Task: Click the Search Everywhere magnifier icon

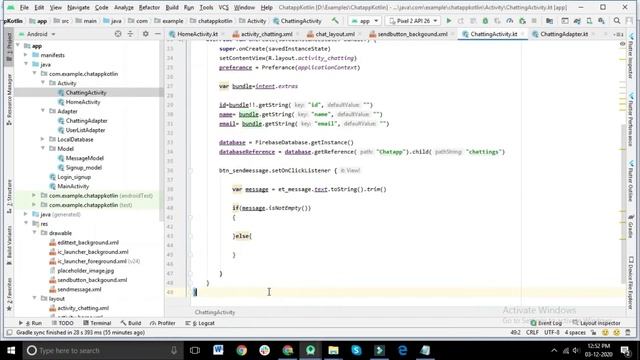Action: click(617, 21)
